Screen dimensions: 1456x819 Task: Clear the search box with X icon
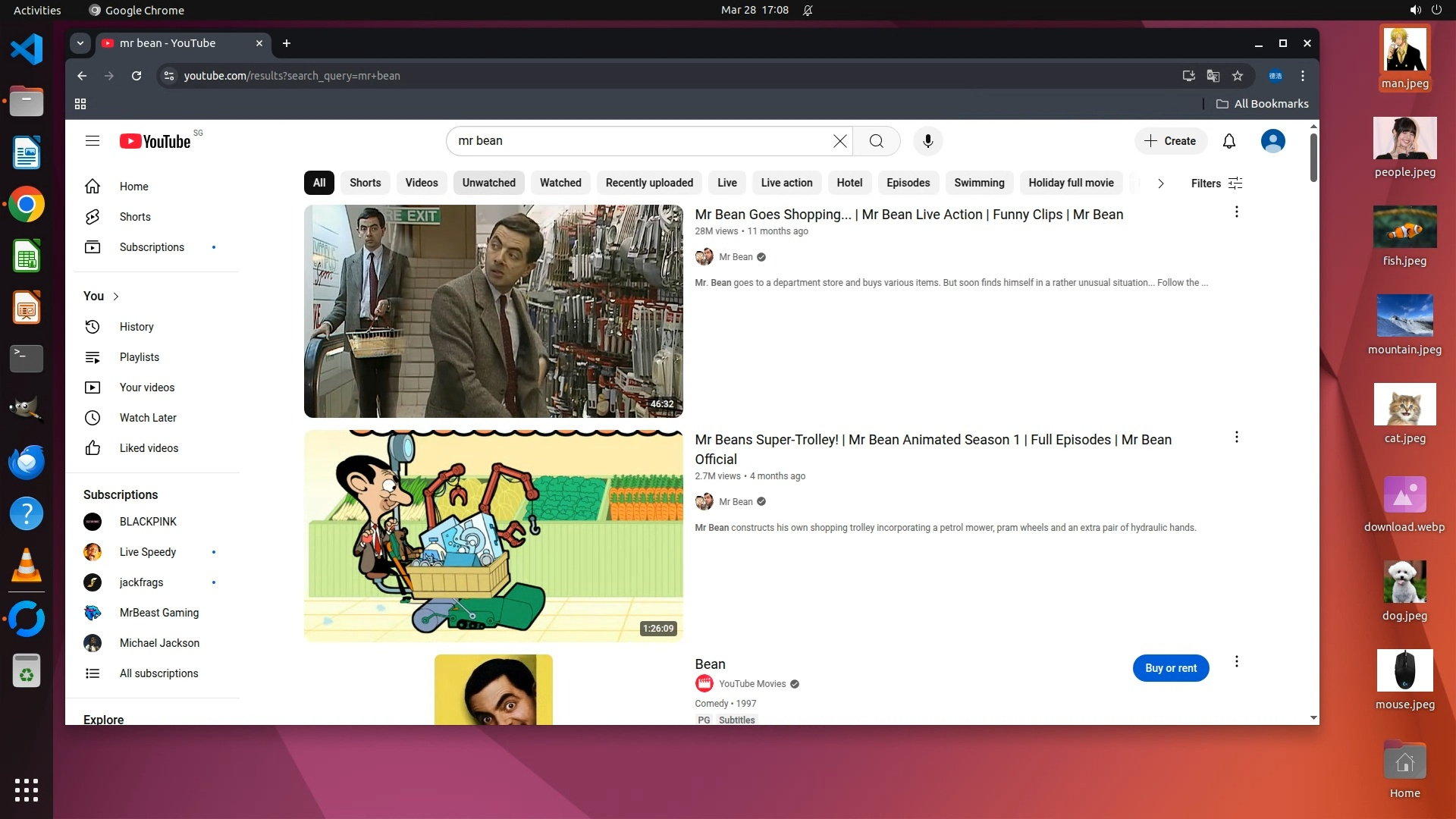pyautogui.click(x=839, y=141)
